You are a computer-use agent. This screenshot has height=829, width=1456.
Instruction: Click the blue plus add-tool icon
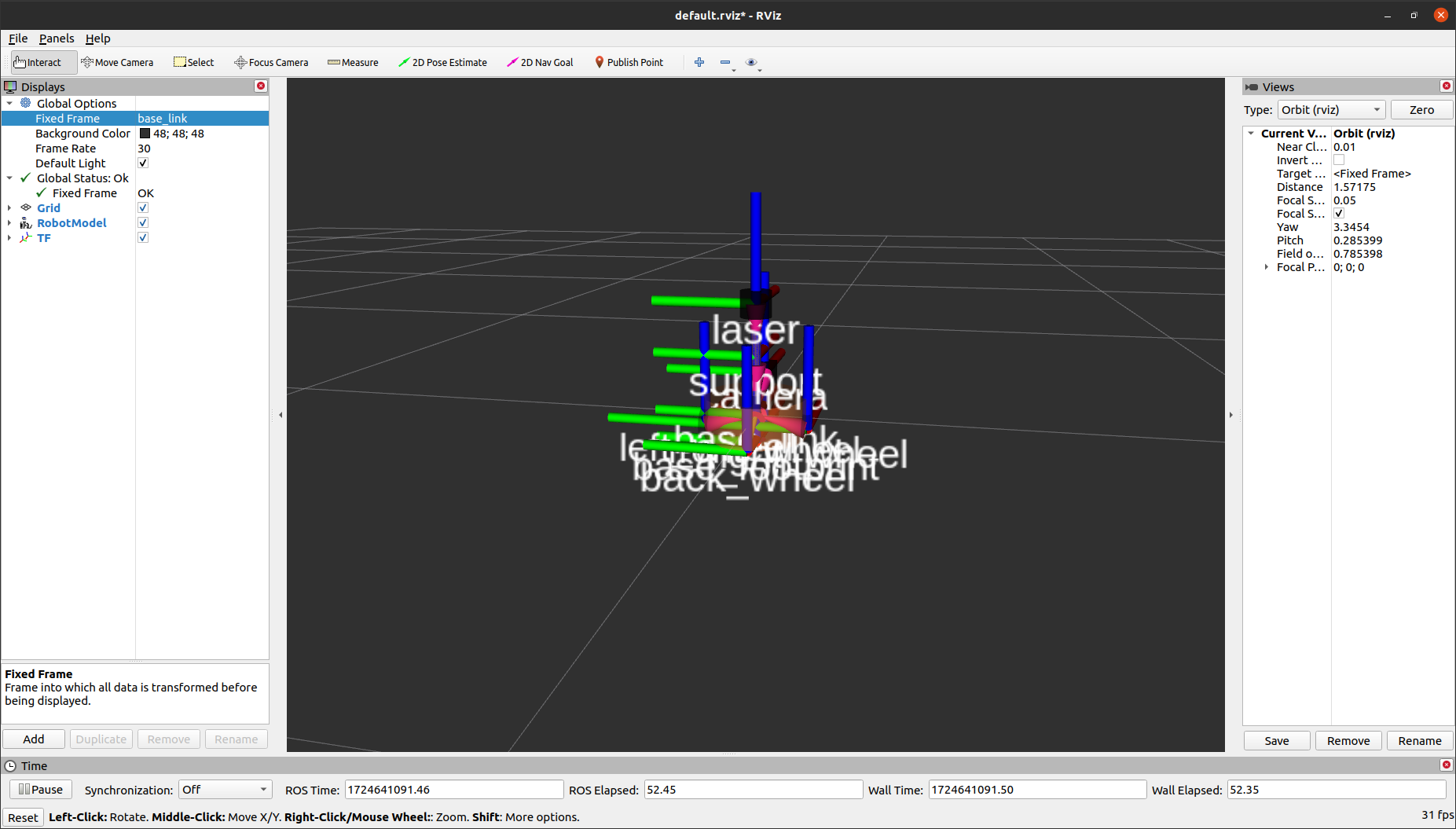click(x=699, y=62)
